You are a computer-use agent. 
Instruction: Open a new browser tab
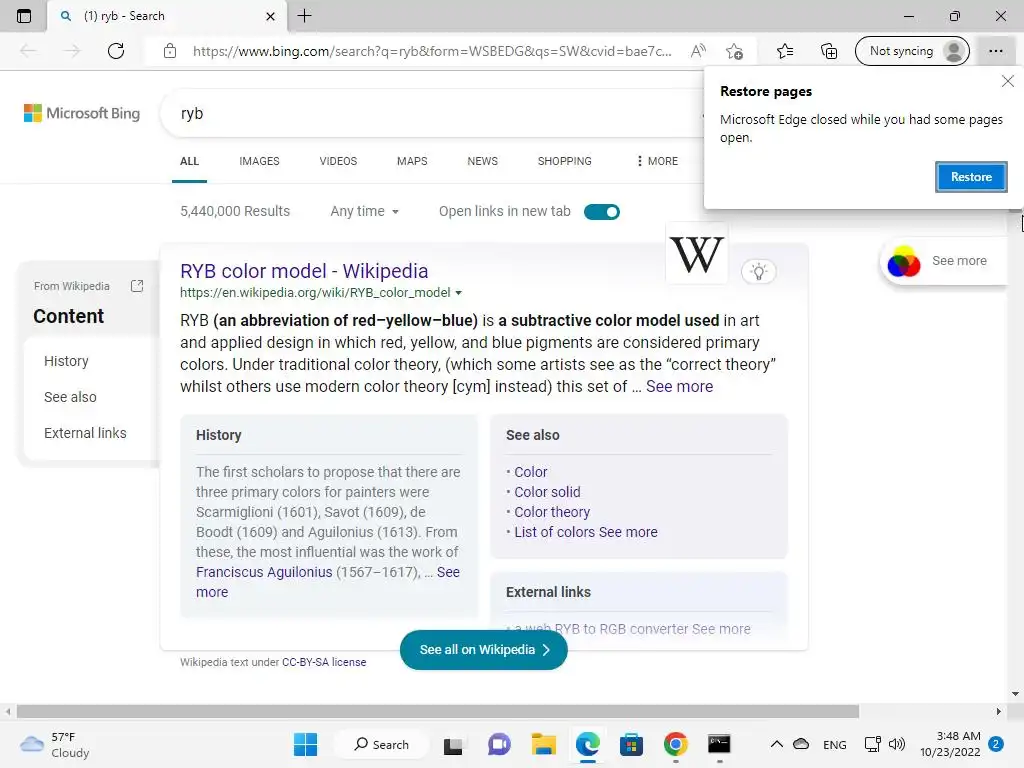(x=304, y=16)
